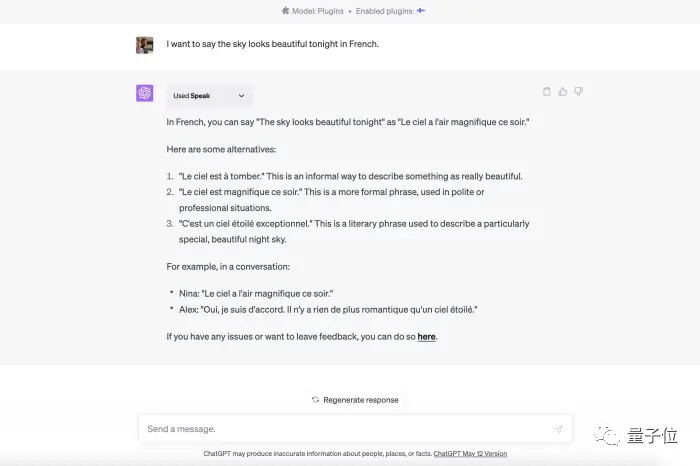Click the thumbs up icon
Image resolution: width=700 pixels, height=466 pixels.
point(563,92)
